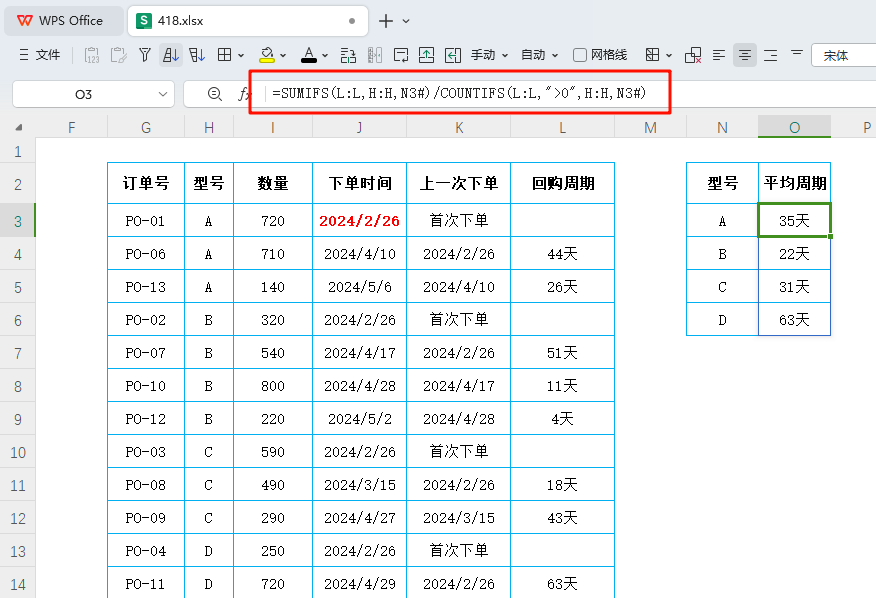Expand the Name Box dropdown arrow
Image resolution: width=876 pixels, height=598 pixels.
tap(163, 94)
